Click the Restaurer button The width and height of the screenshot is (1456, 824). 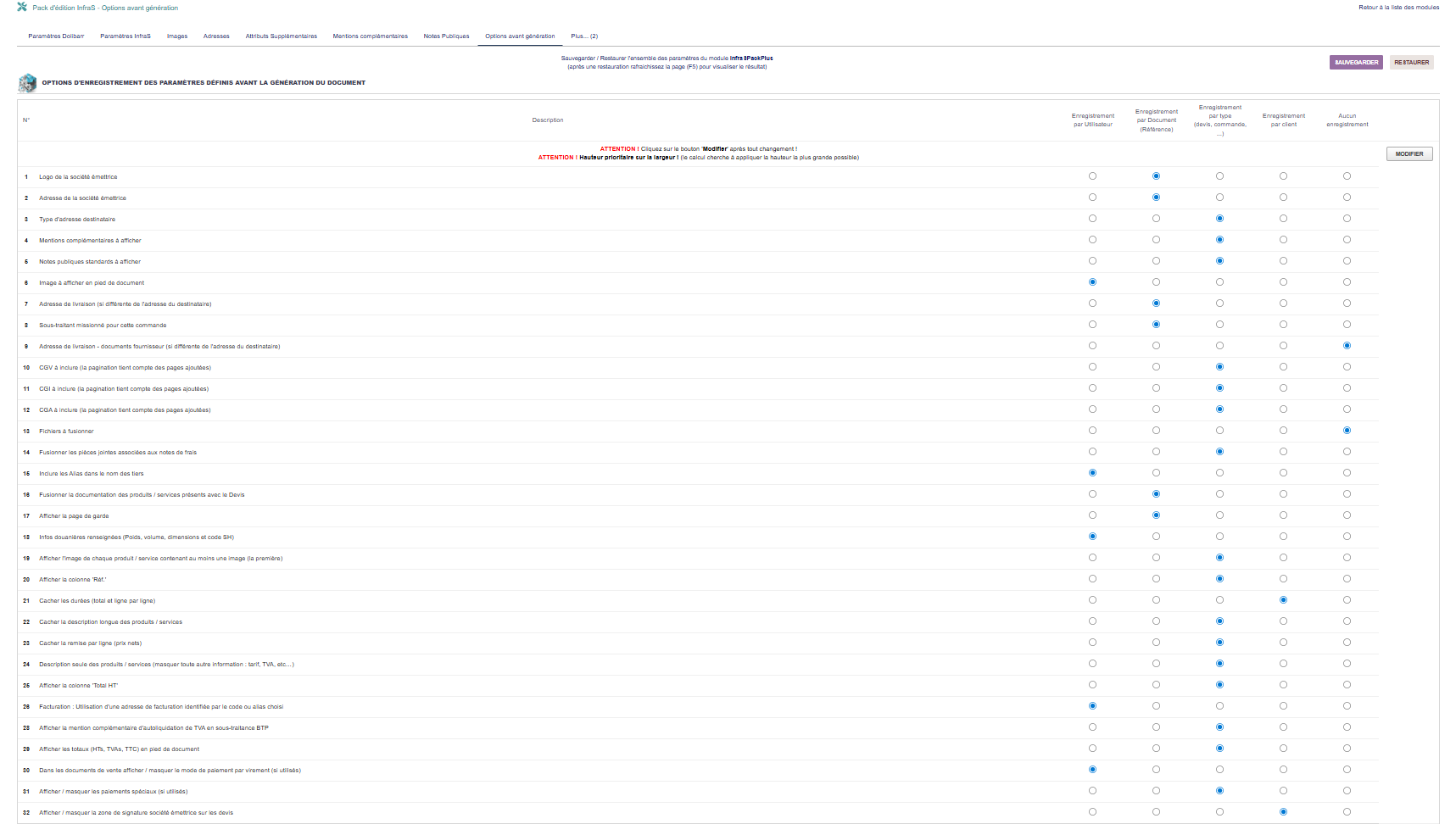[1411, 63]
